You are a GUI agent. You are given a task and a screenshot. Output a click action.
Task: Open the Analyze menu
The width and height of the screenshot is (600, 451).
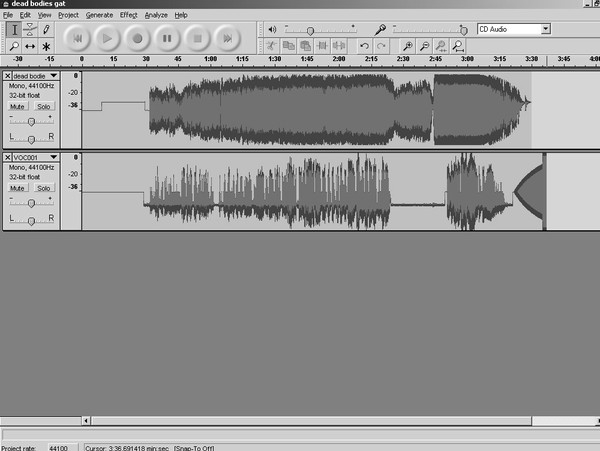point(156,15)
